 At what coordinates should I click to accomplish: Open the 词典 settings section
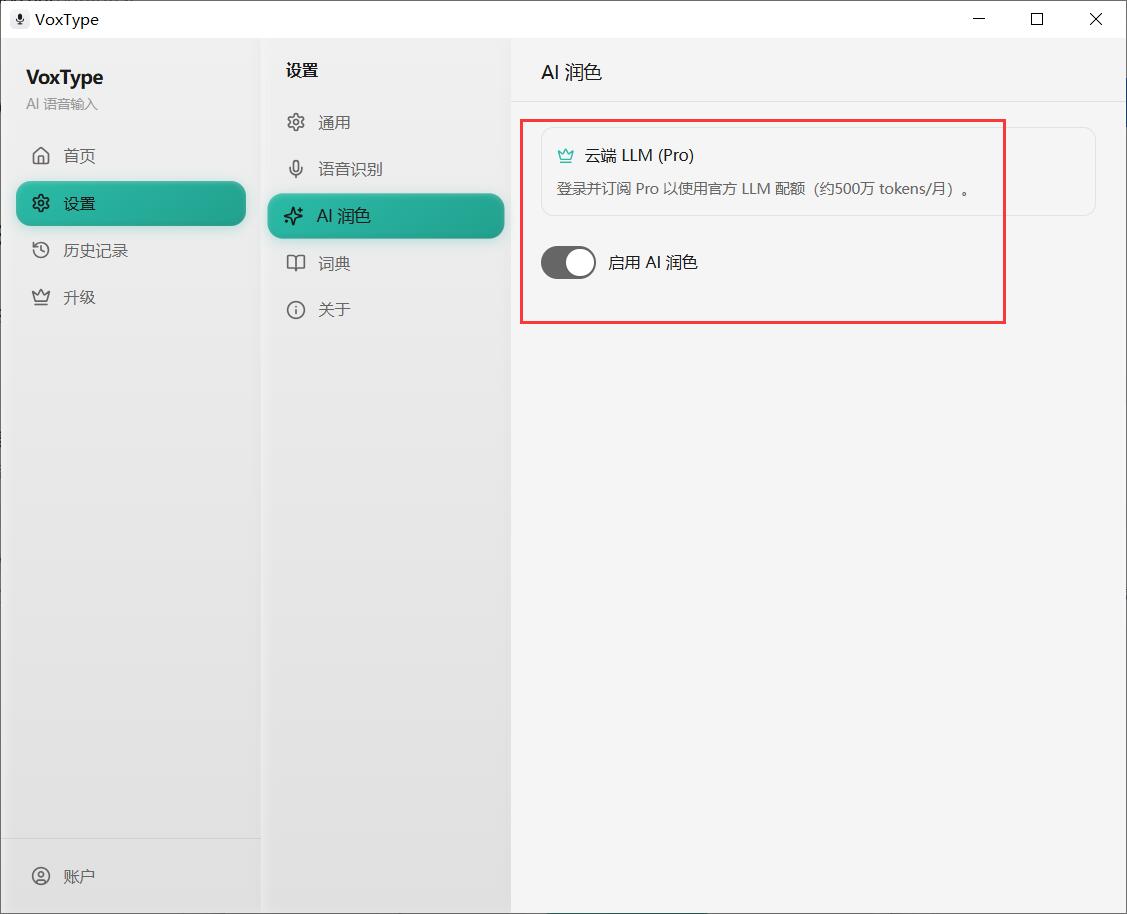point(386,263)
